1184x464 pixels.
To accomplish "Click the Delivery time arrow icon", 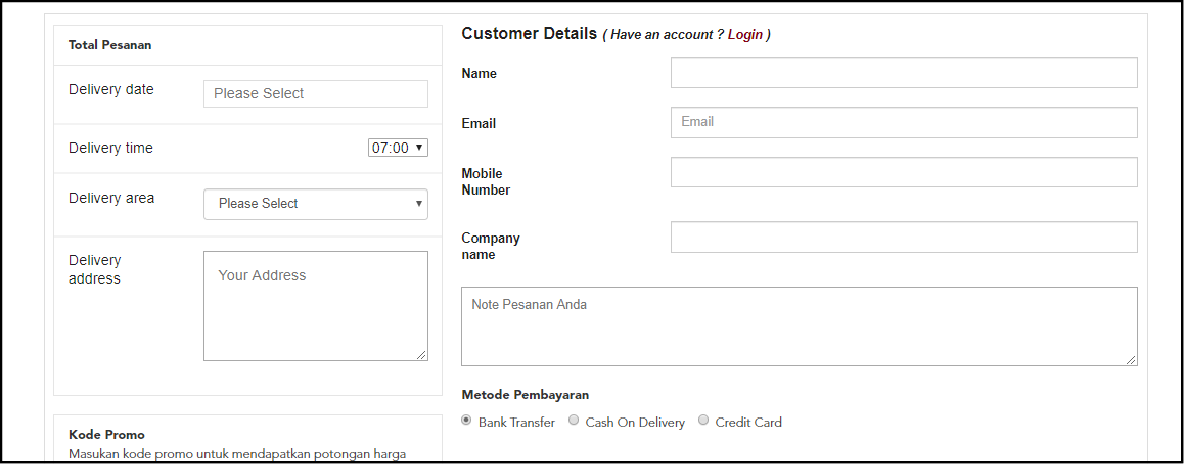I will [x=419, y=148].
